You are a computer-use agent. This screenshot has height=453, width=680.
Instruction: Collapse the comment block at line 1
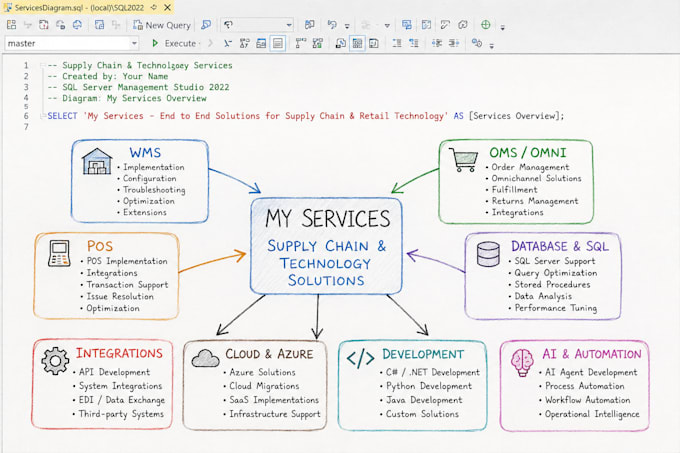coord(42,65)
